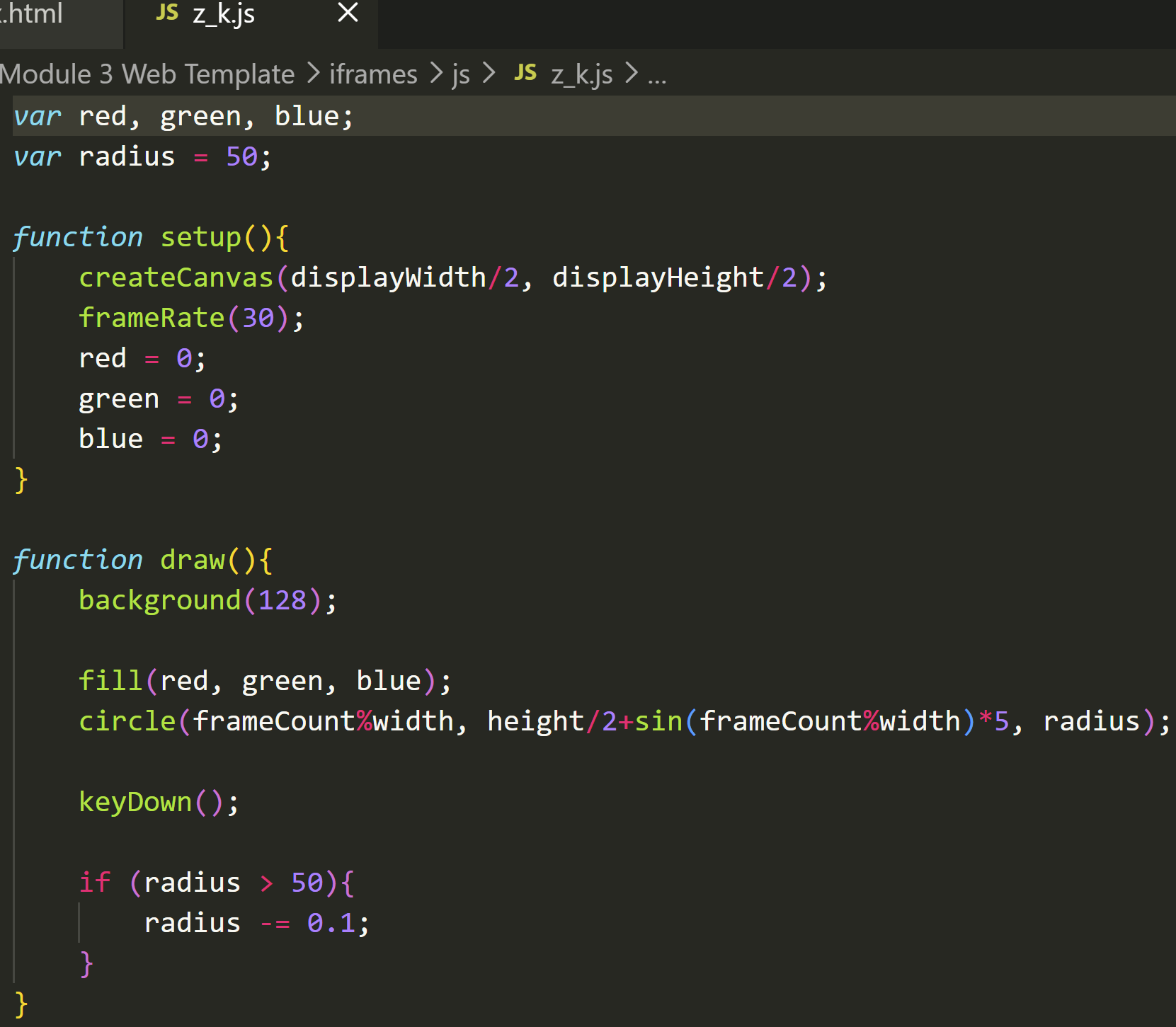Image resolution: width=1176 pixels, height=1027 pixels.
Task: Expand the breadcrumb ellipsis symbols
Action: [x=657, y=76]
